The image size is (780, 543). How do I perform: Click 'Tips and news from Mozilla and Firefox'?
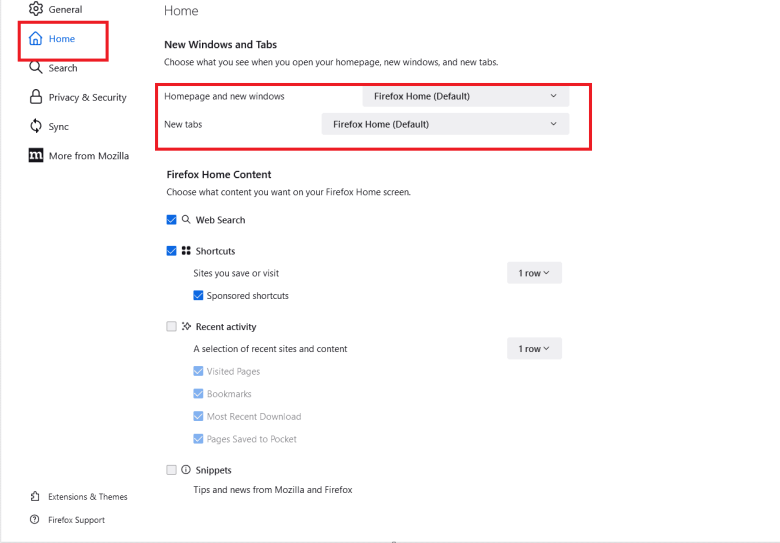coord(273,489)
